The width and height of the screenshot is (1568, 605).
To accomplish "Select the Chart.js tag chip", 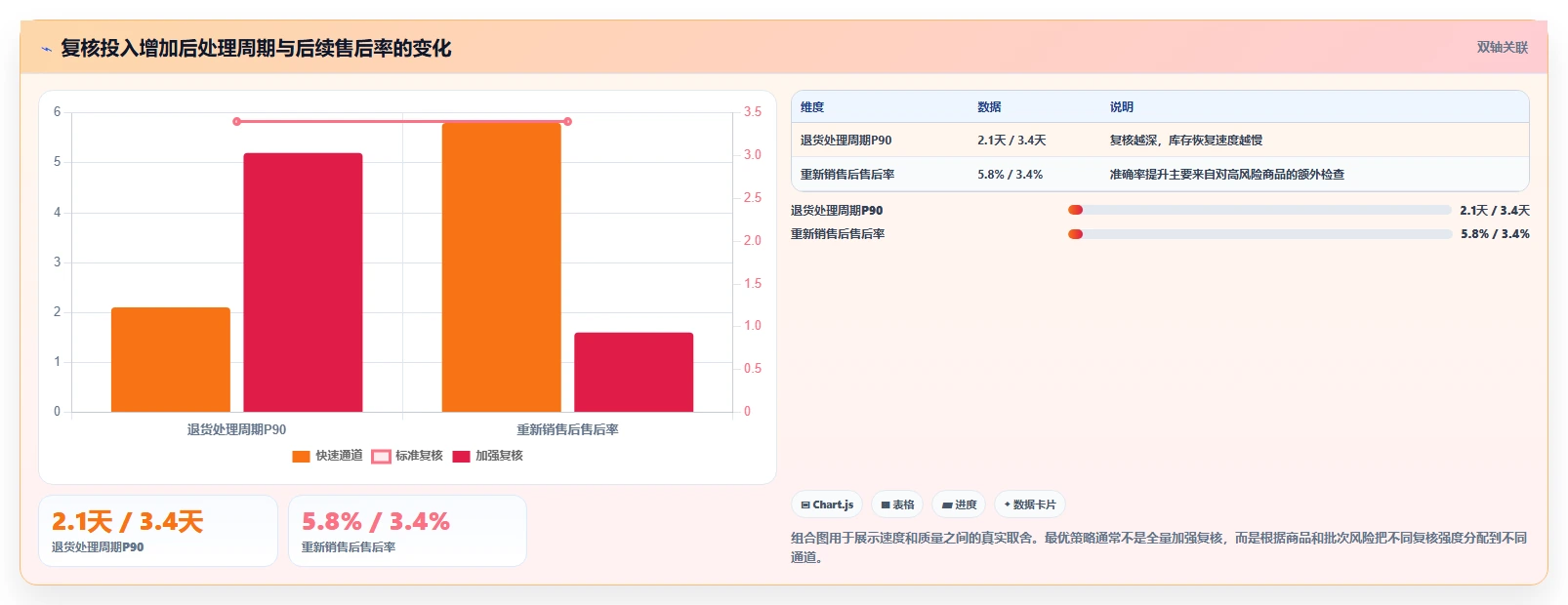I will pyautogui.click(x=827, y=504).
